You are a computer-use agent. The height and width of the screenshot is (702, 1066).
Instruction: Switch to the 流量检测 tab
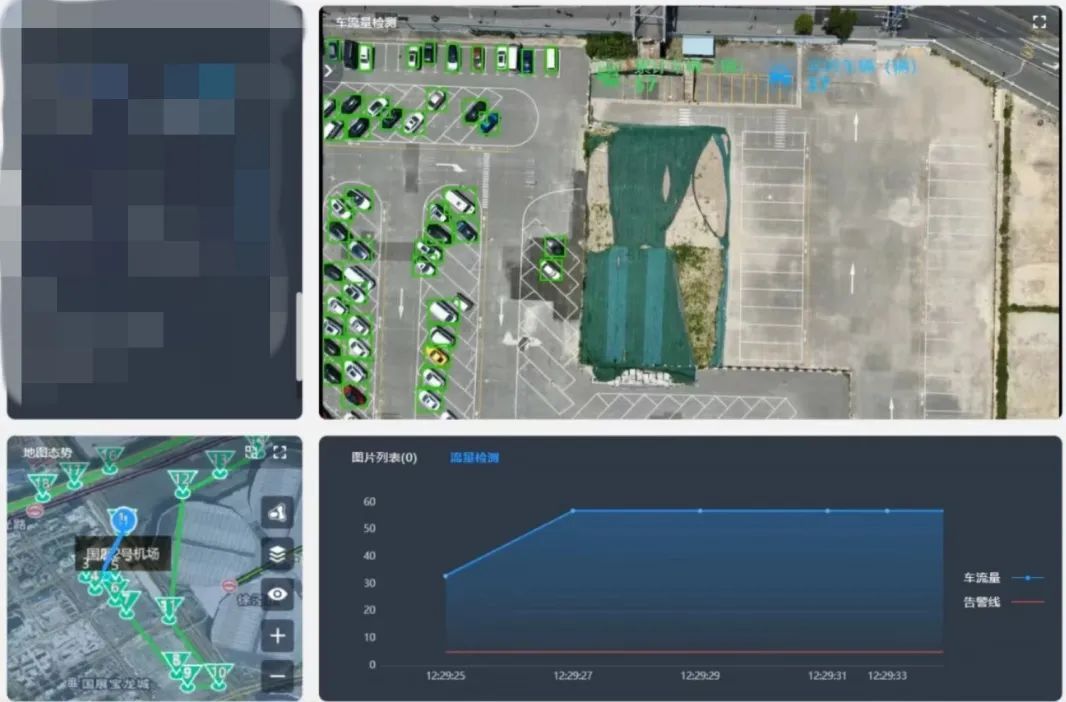point(474,458)
